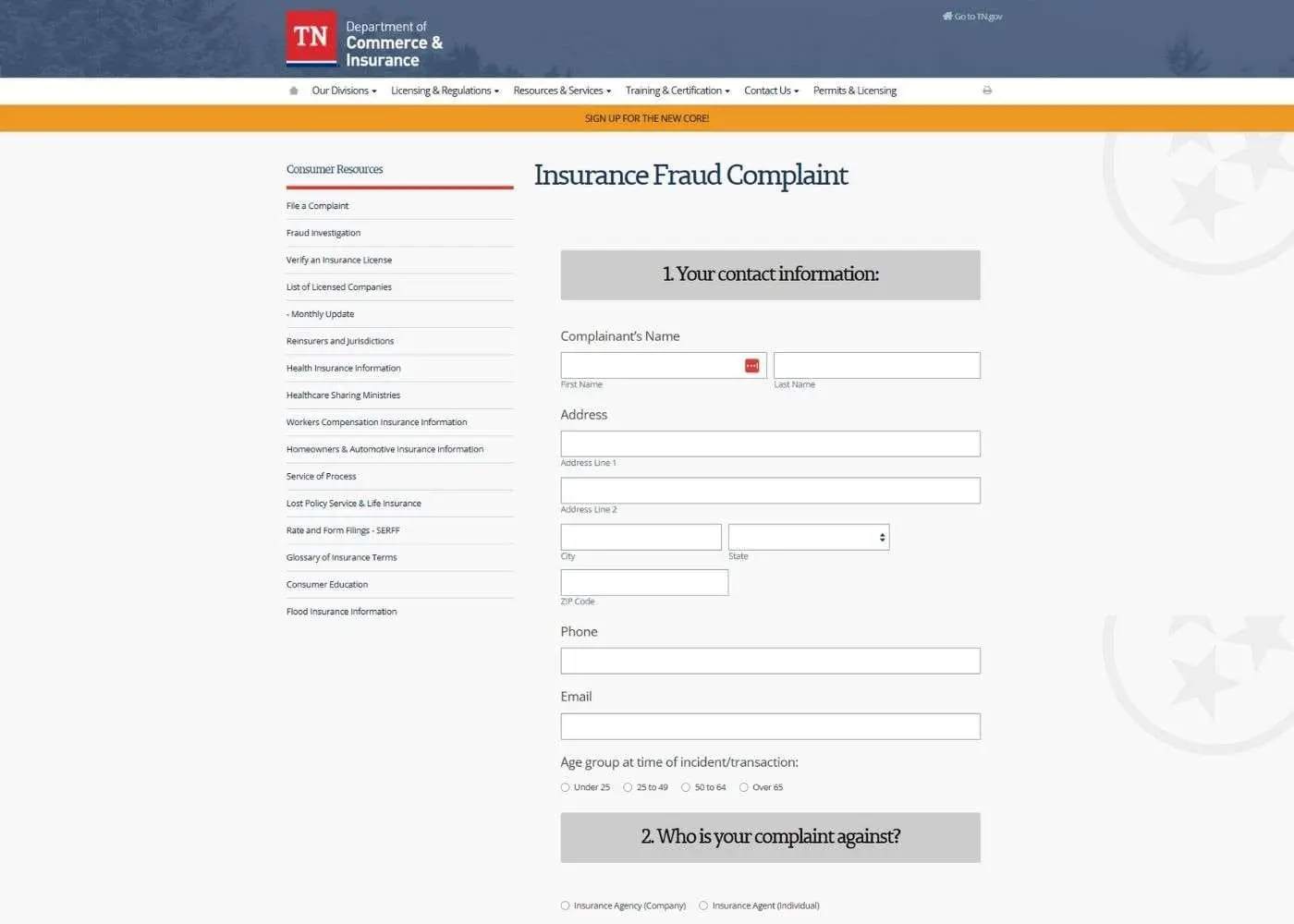
Task: Expand the Resources & Services menu
Action: coord(562,91)
